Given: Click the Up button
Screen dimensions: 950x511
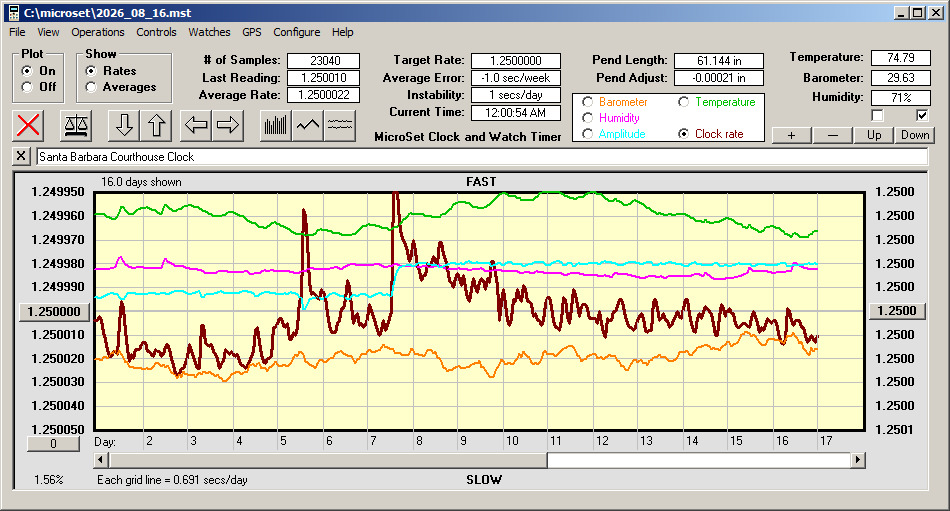Looking at the screenshot, I should tap(874, 135).
